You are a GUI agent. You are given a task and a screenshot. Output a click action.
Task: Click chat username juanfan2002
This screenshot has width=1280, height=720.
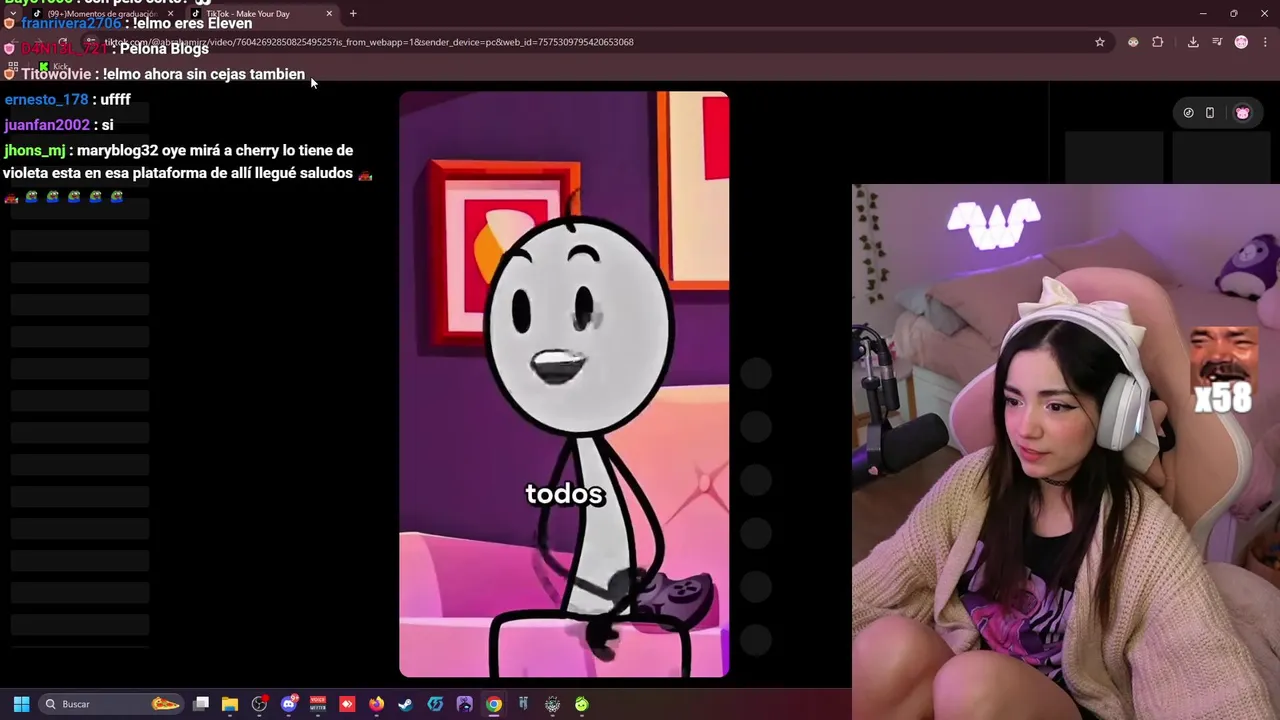pyautogui.click(x=47, y=125)
